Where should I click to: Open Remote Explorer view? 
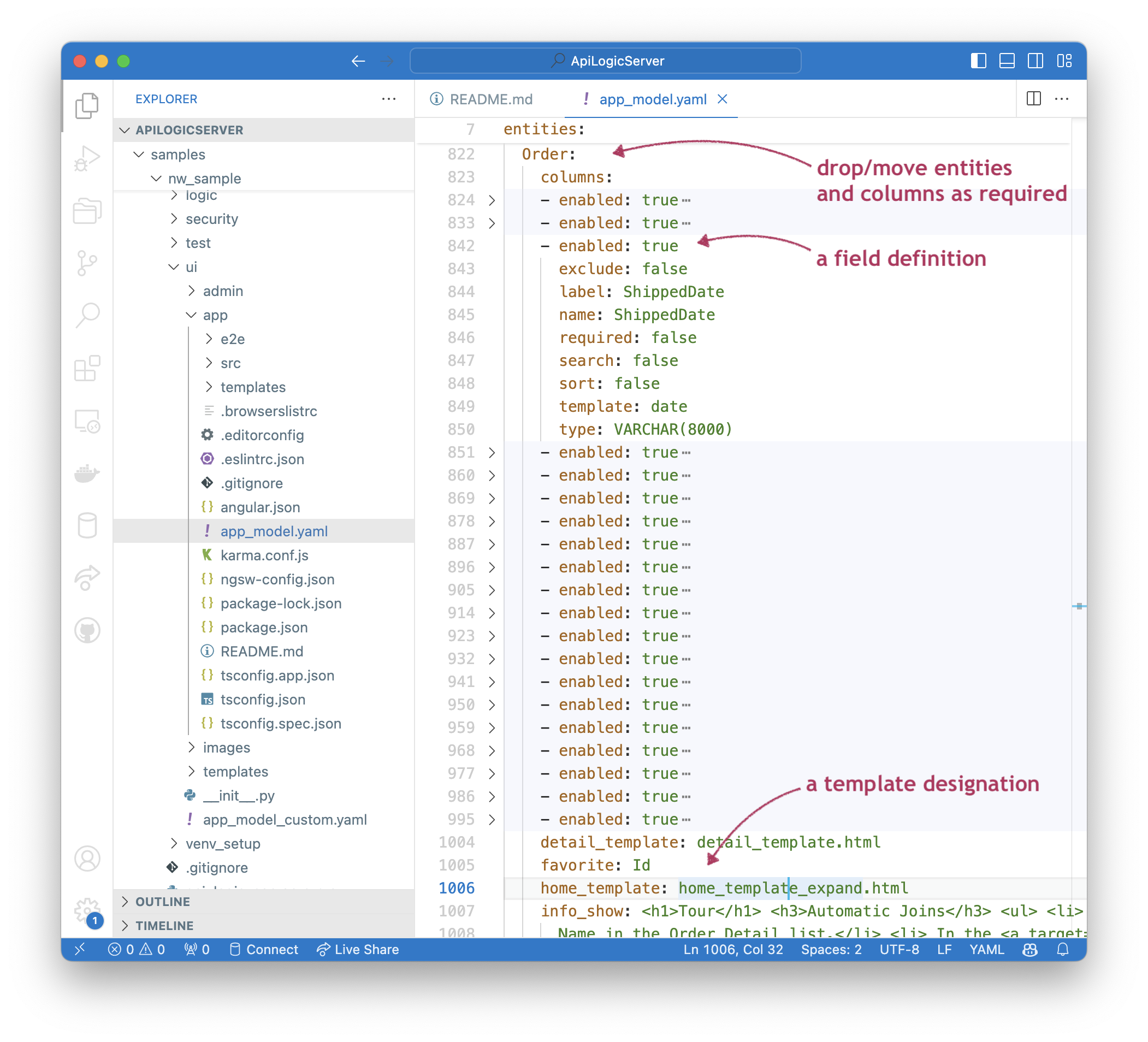[87, 422]
